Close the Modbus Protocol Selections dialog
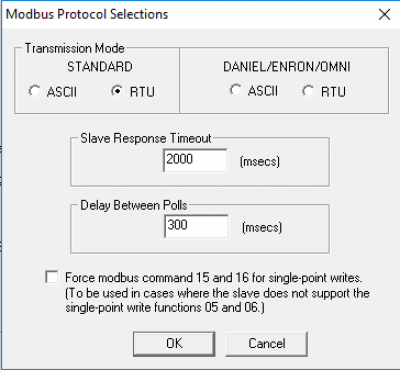 (384, 14)
